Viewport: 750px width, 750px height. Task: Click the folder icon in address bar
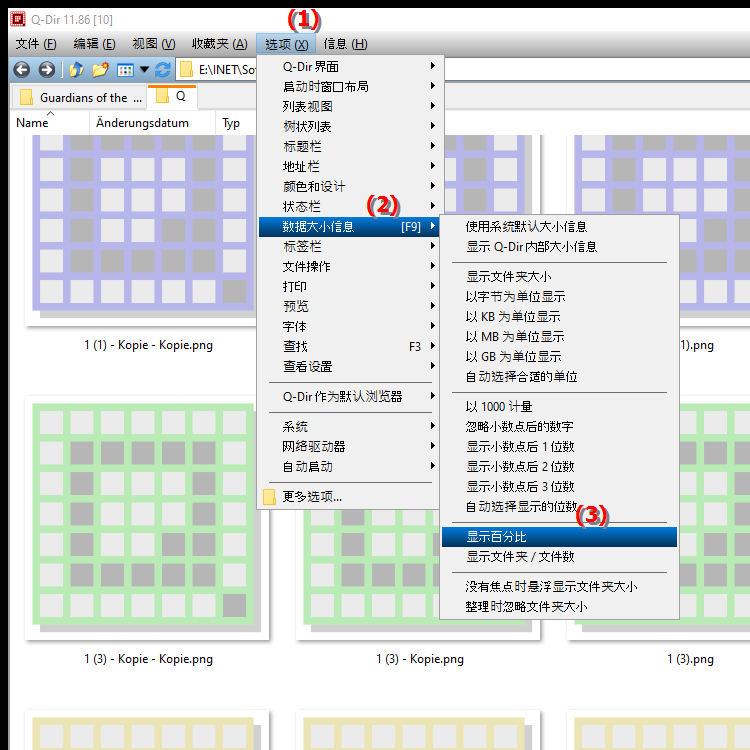tap(186, 70)
